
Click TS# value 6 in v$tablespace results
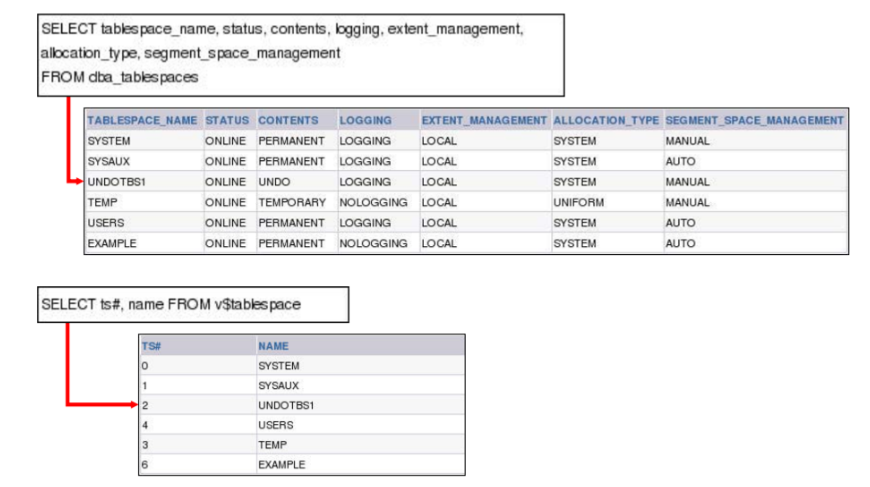[145, 465]
